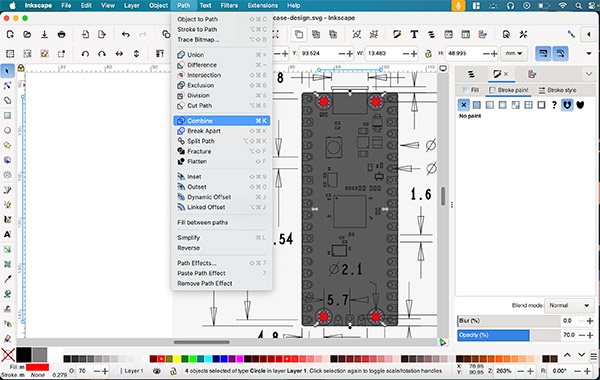The width and height of the screenshot is (600, 380).
Task: Decrease the W width value with minus
Action: (406, 54)
